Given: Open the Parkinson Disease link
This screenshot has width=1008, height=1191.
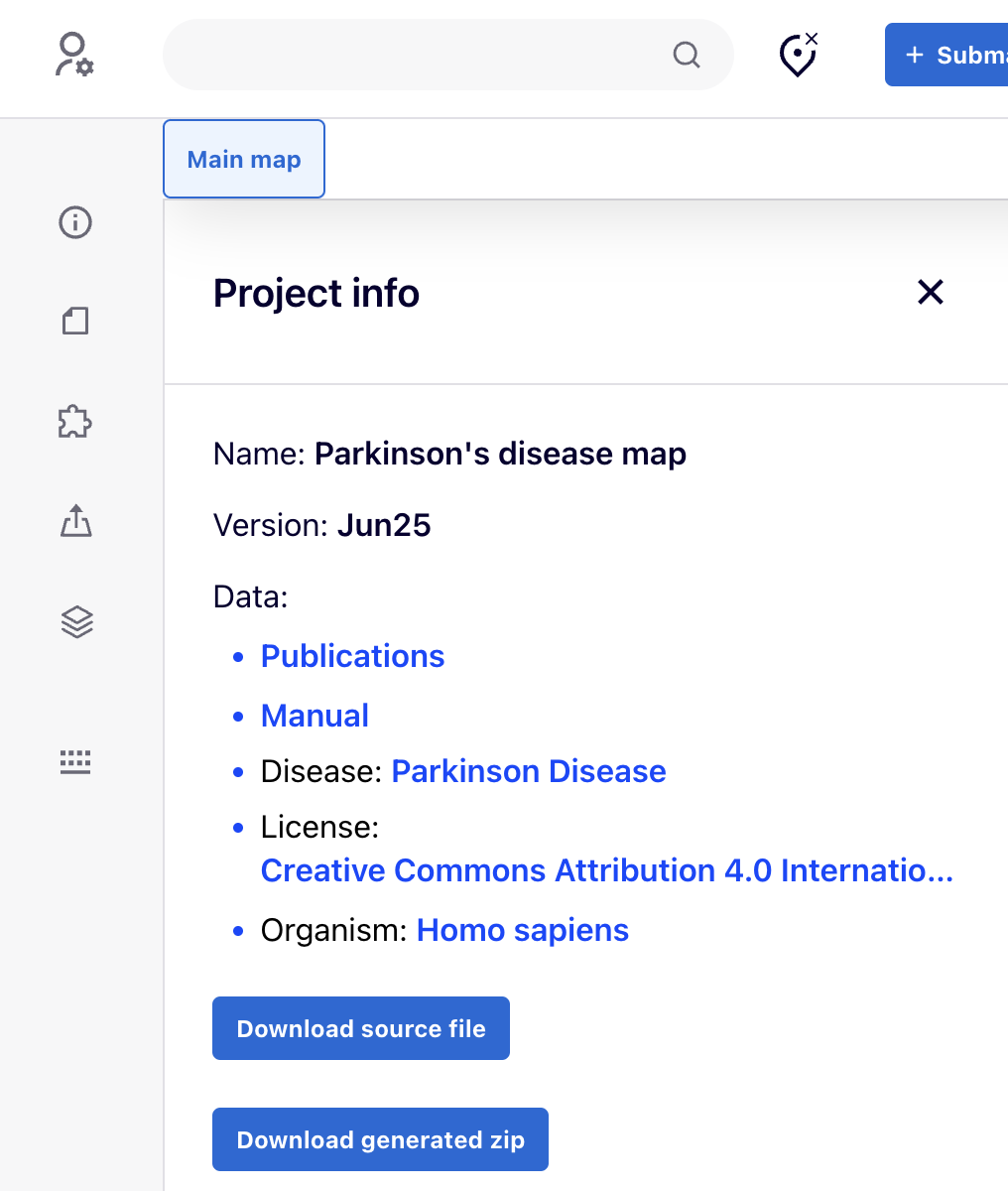Looking at the screenshot, I should point(529,771).
